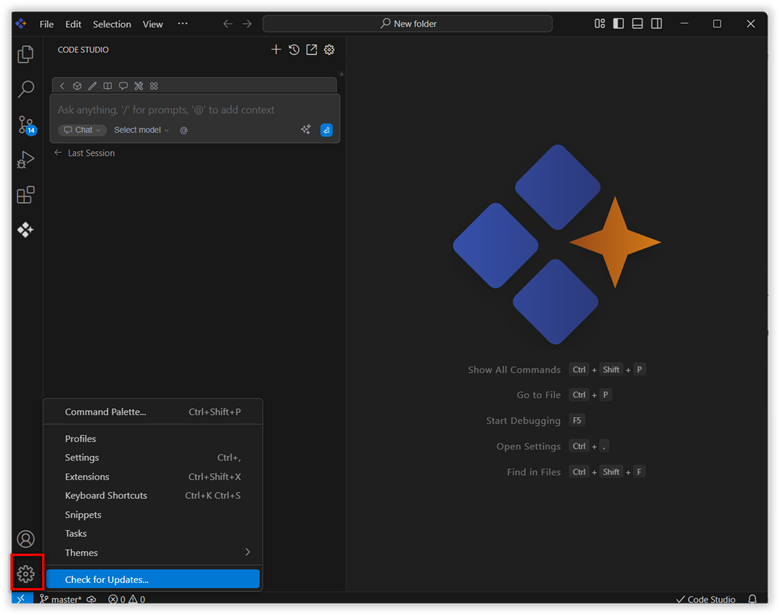
Task: Open the Explorer view in activity bar
Action: 26,55
